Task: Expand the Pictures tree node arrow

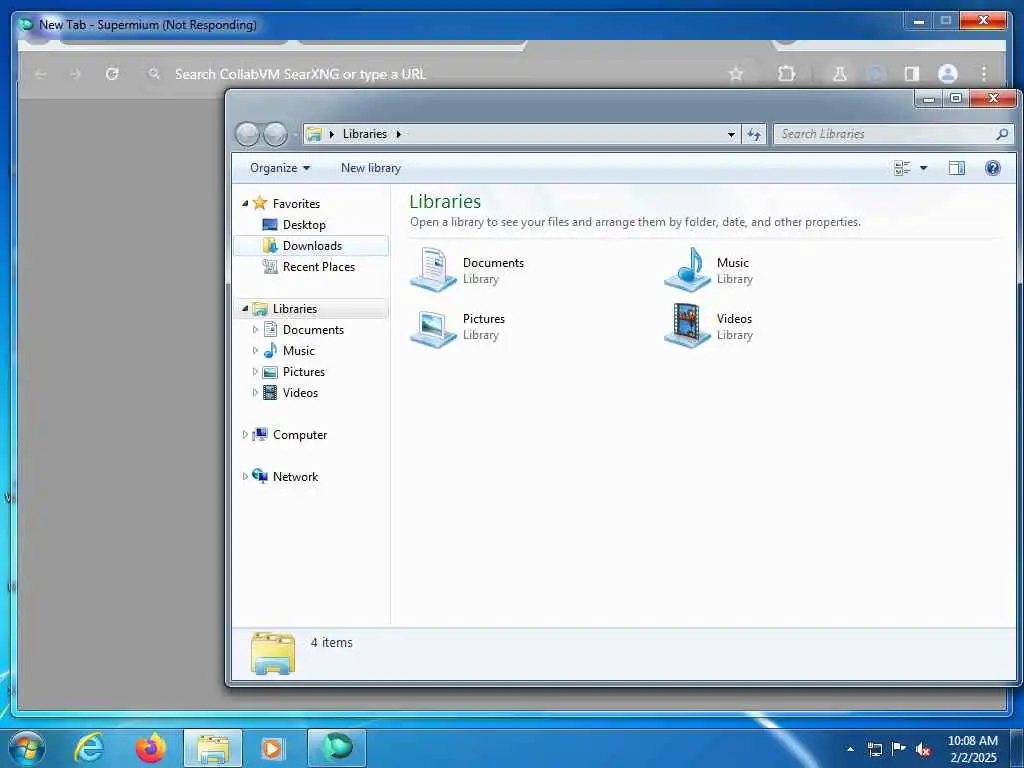Action: click(x=255, y=372)
